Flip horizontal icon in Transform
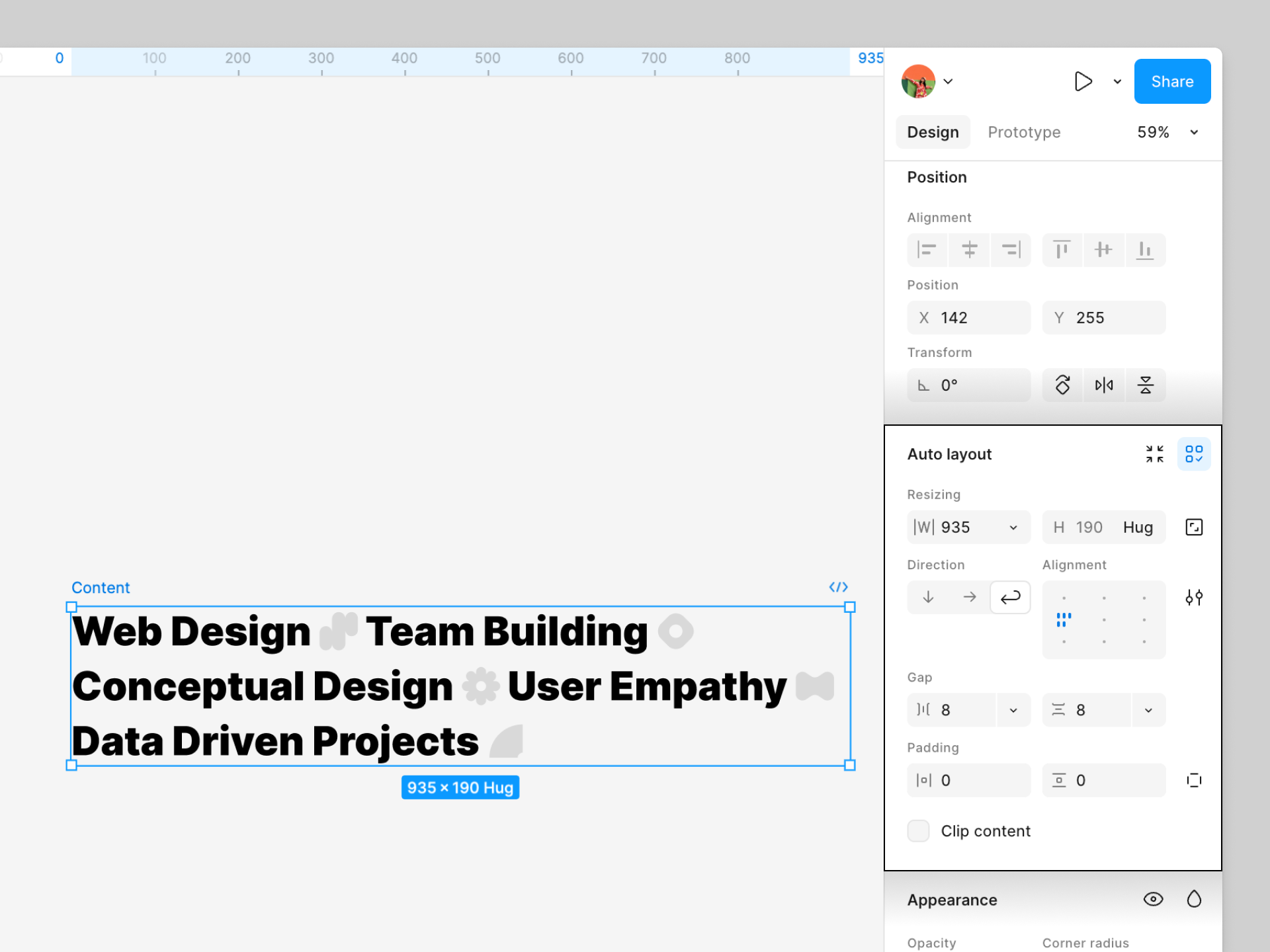Screen dimensions: 1270x952 [x=1103, y=385]
